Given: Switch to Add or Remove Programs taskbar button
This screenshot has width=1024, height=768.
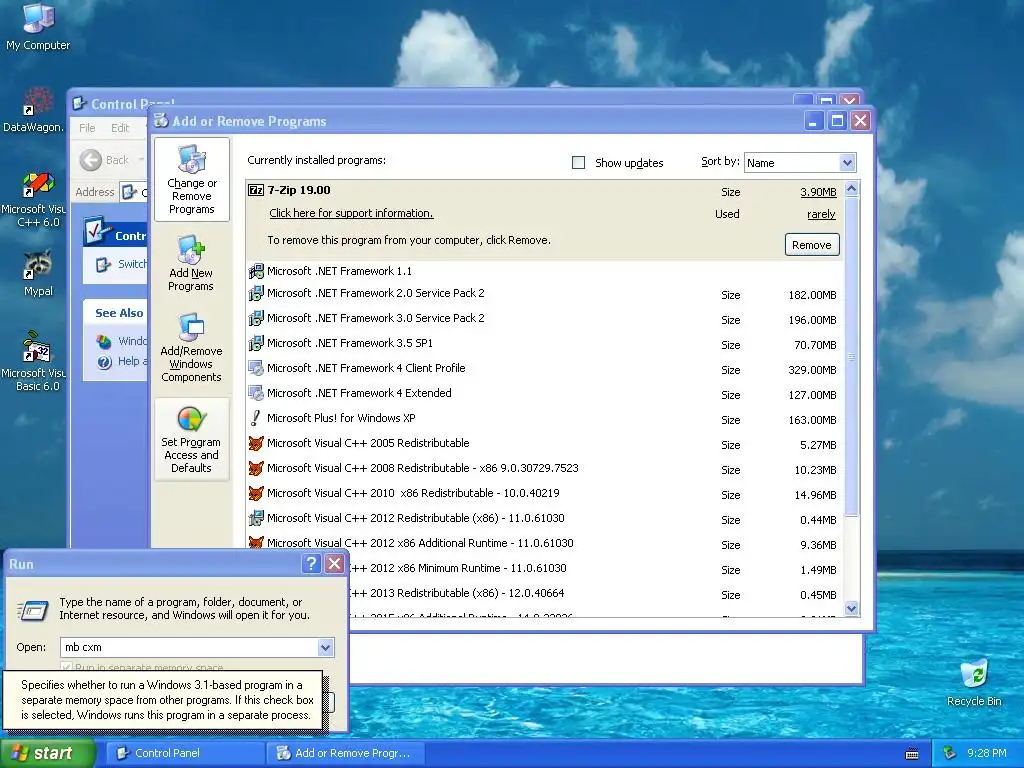Looking at the screenshot, I should pos(346,753).
